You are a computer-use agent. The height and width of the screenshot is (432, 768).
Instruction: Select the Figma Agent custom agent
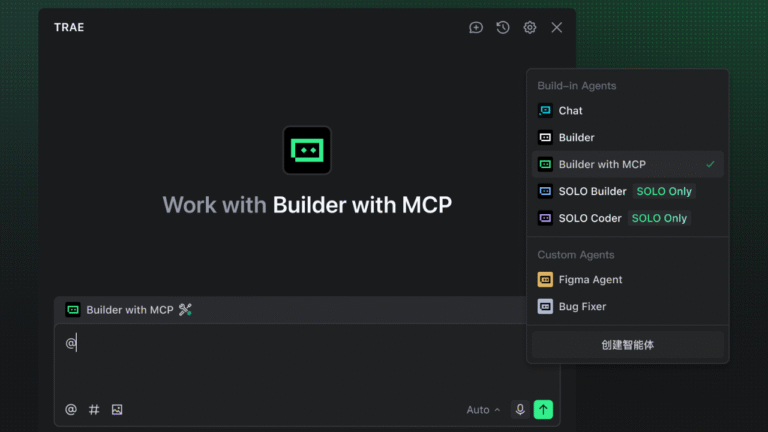tap(627, 280)
